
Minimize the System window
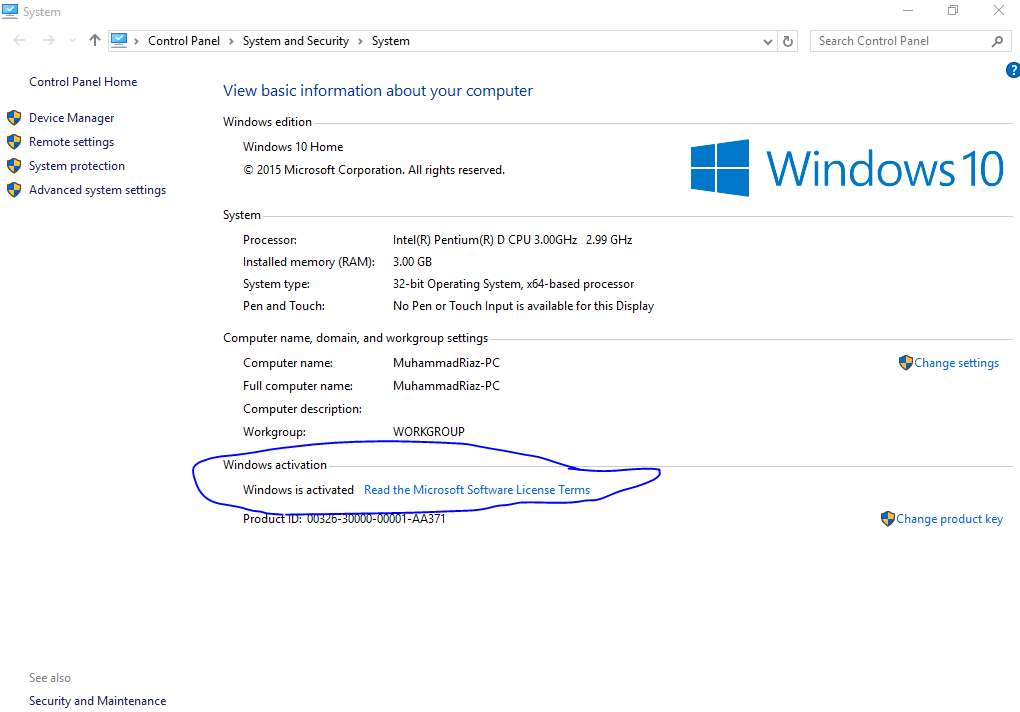(908, 10)
